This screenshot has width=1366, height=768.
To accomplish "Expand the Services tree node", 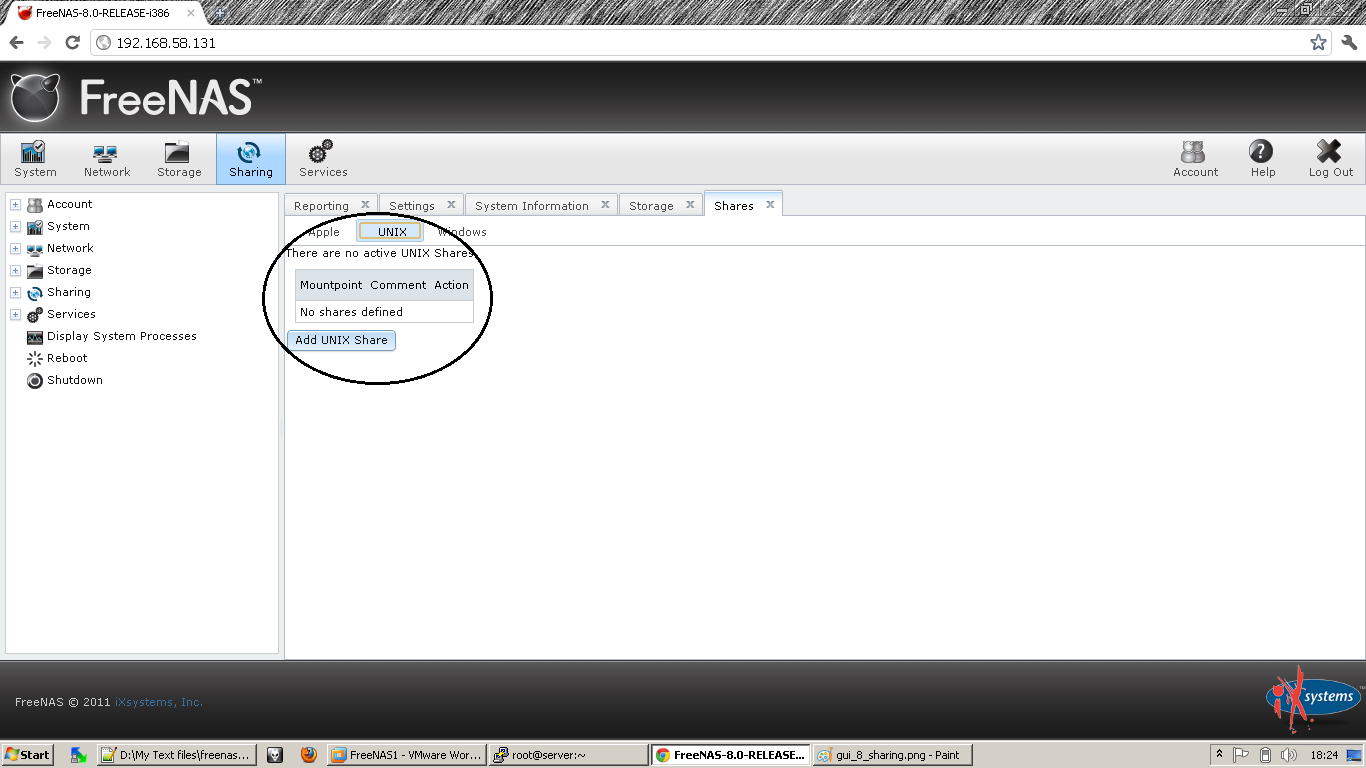I will 15,314.
